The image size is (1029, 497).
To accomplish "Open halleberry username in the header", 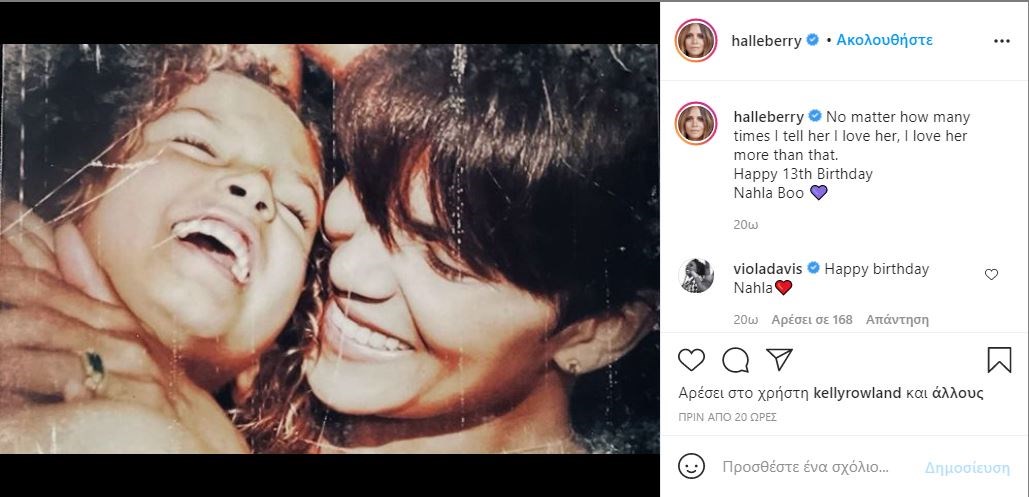I will (x=767, y=41).
